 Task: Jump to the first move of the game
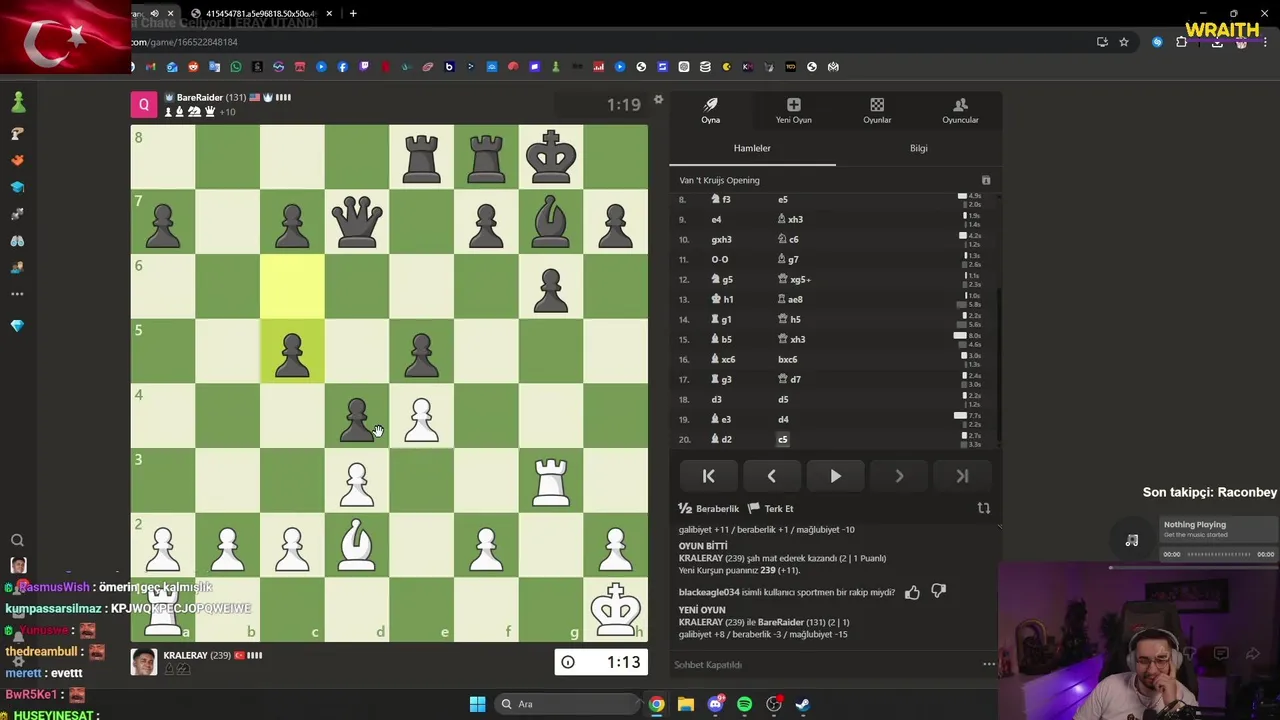coord(708,477)
